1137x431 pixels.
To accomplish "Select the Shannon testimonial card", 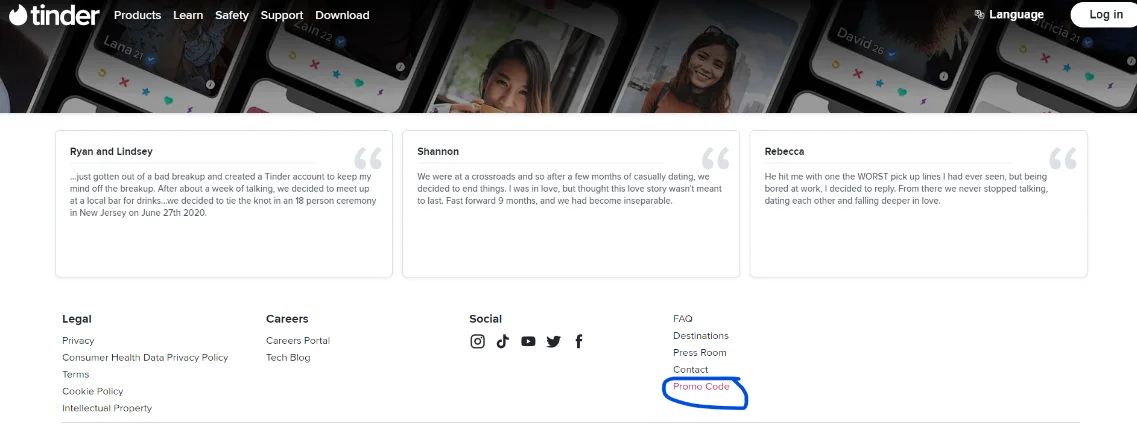I will pyautogui.click(x=571, y=204).
